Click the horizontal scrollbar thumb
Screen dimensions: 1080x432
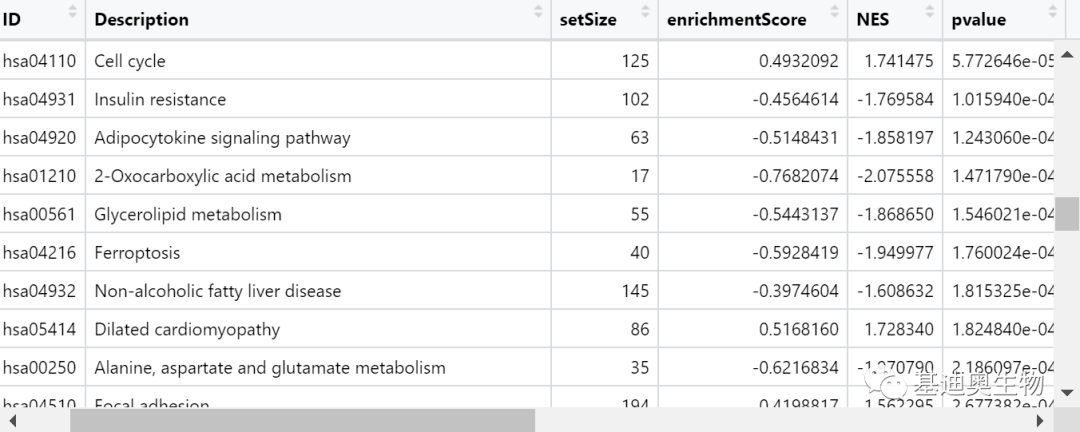[302, 421]
